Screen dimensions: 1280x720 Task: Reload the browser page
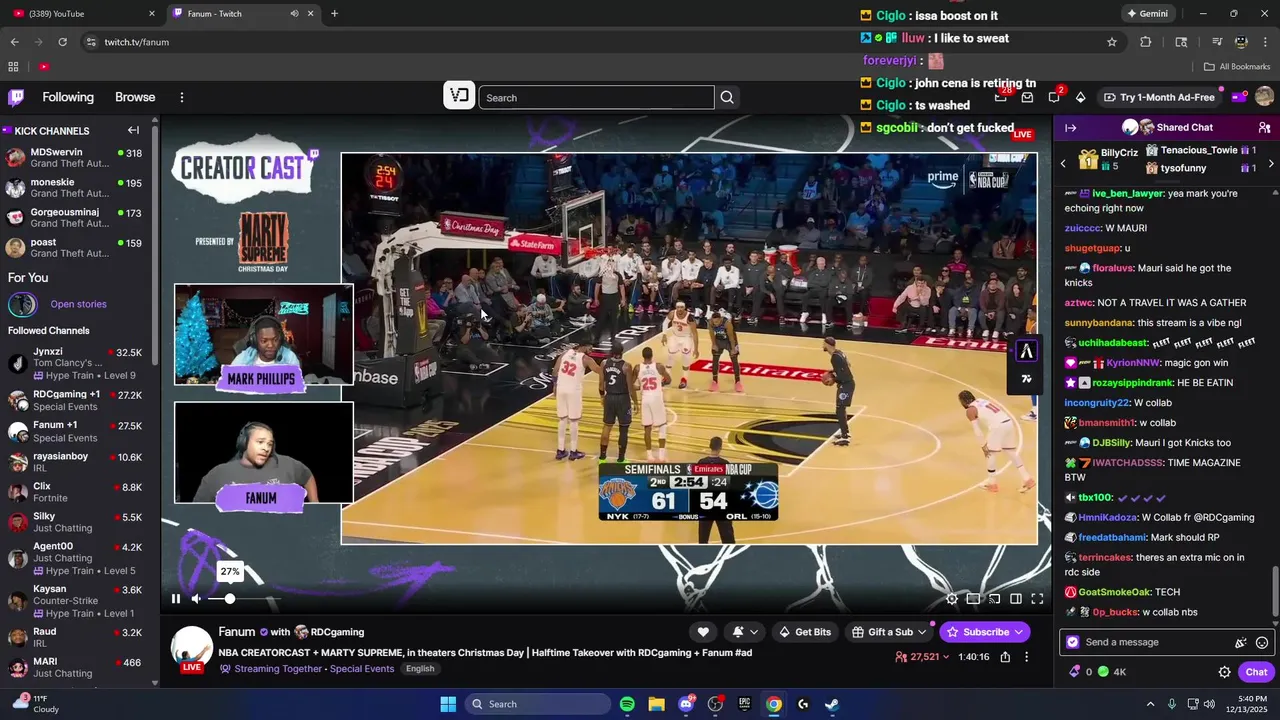[x=62, y=42]
